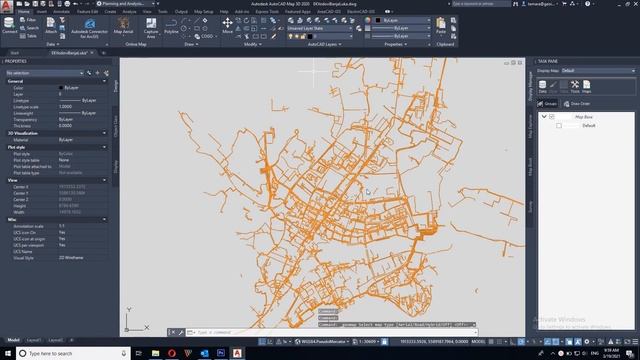The image size is (640, 360).
Task: Open the WGS84.PseudoMercator coordinate system dropdown
Action: [x=323, y=342]
